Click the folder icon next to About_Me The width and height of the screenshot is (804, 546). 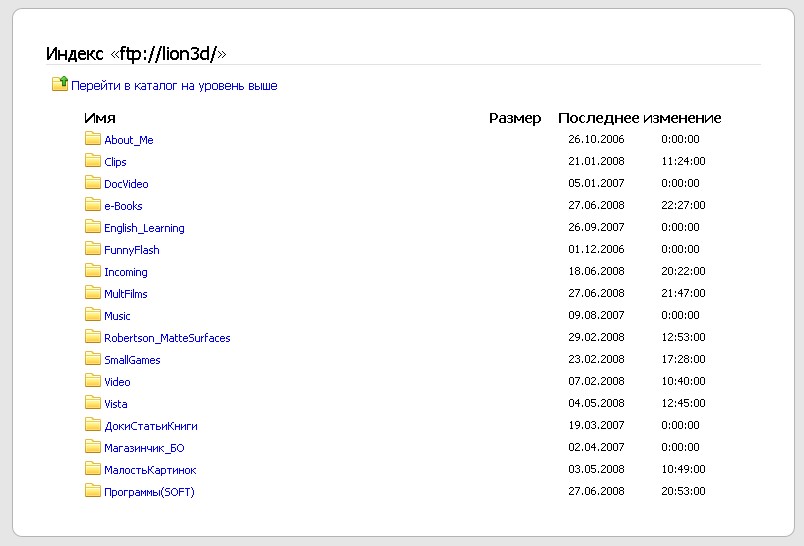pyautogui.click(x=93, y=140)
